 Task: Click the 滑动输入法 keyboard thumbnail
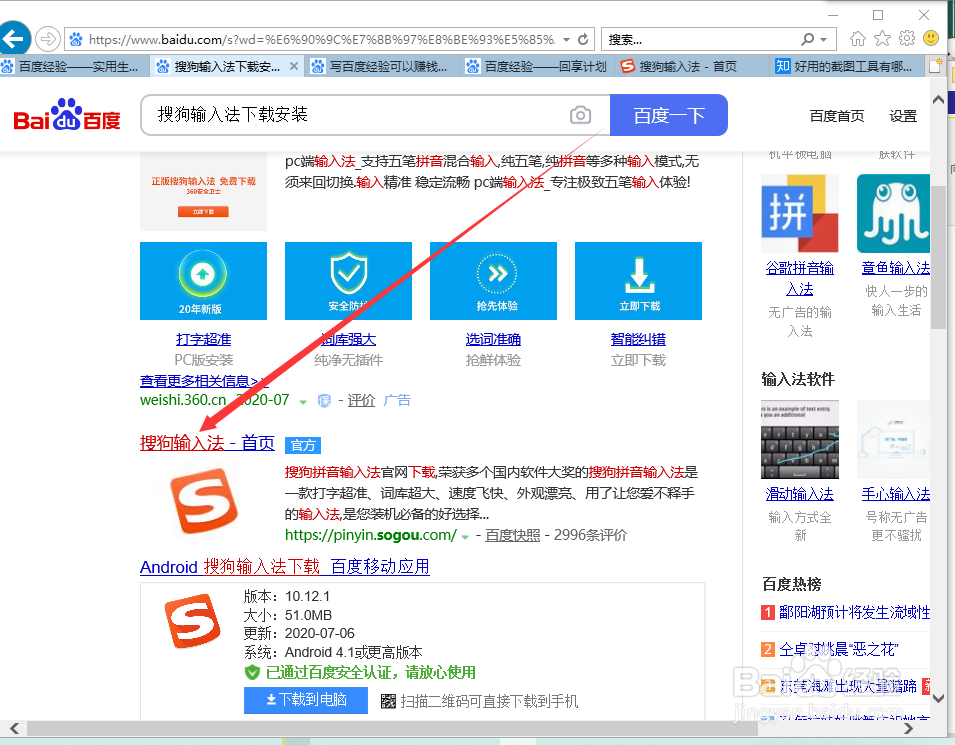click(800, 439)
